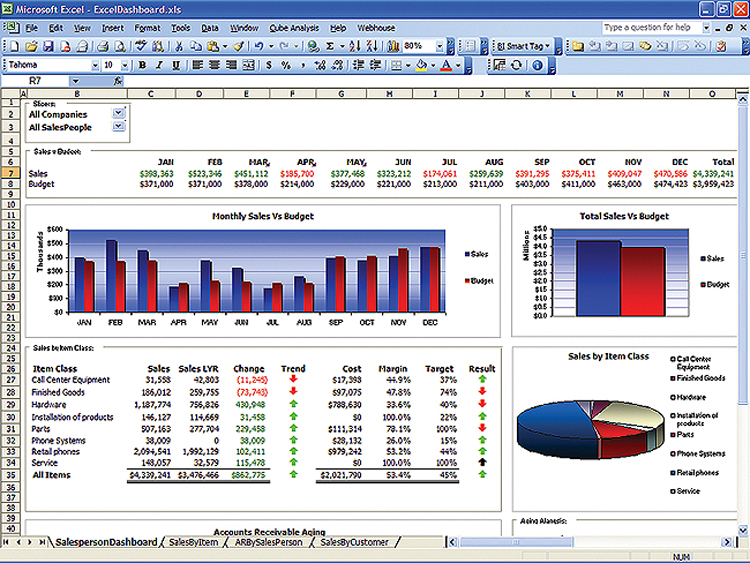This screenshot has height=563, width=750.
Task: Click the insert function fx icon
Action: 118,81
